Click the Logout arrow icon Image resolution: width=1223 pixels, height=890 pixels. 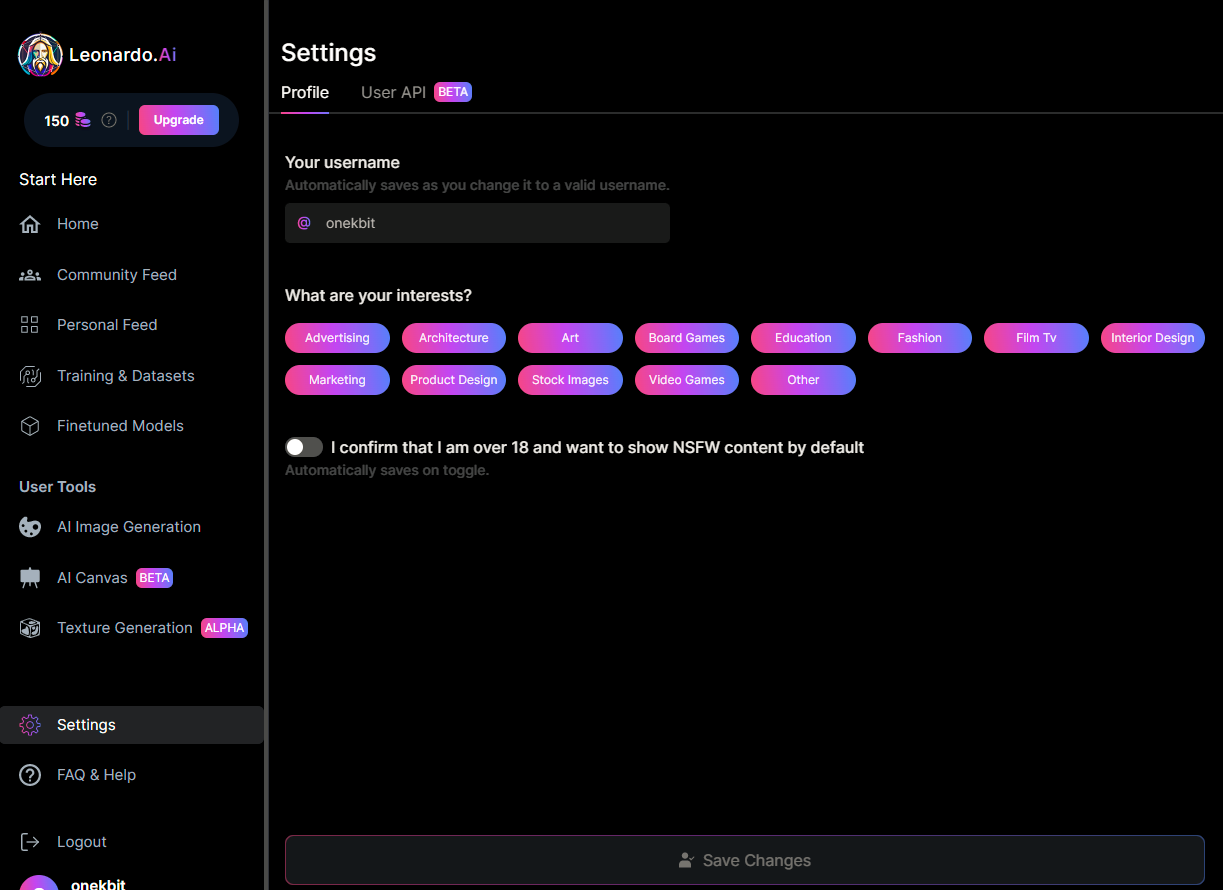point(30,842)
